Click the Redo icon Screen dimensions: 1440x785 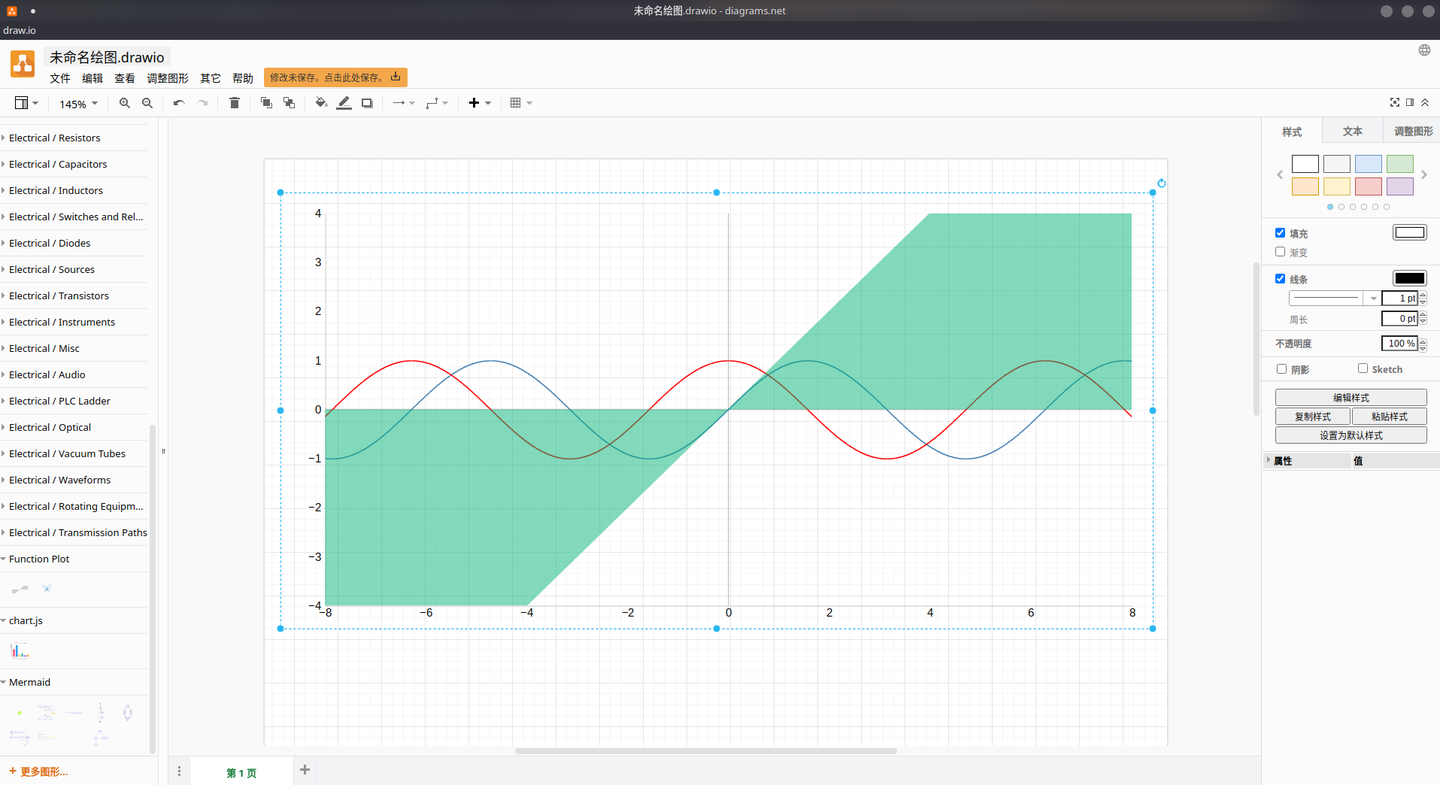(202, 103)
